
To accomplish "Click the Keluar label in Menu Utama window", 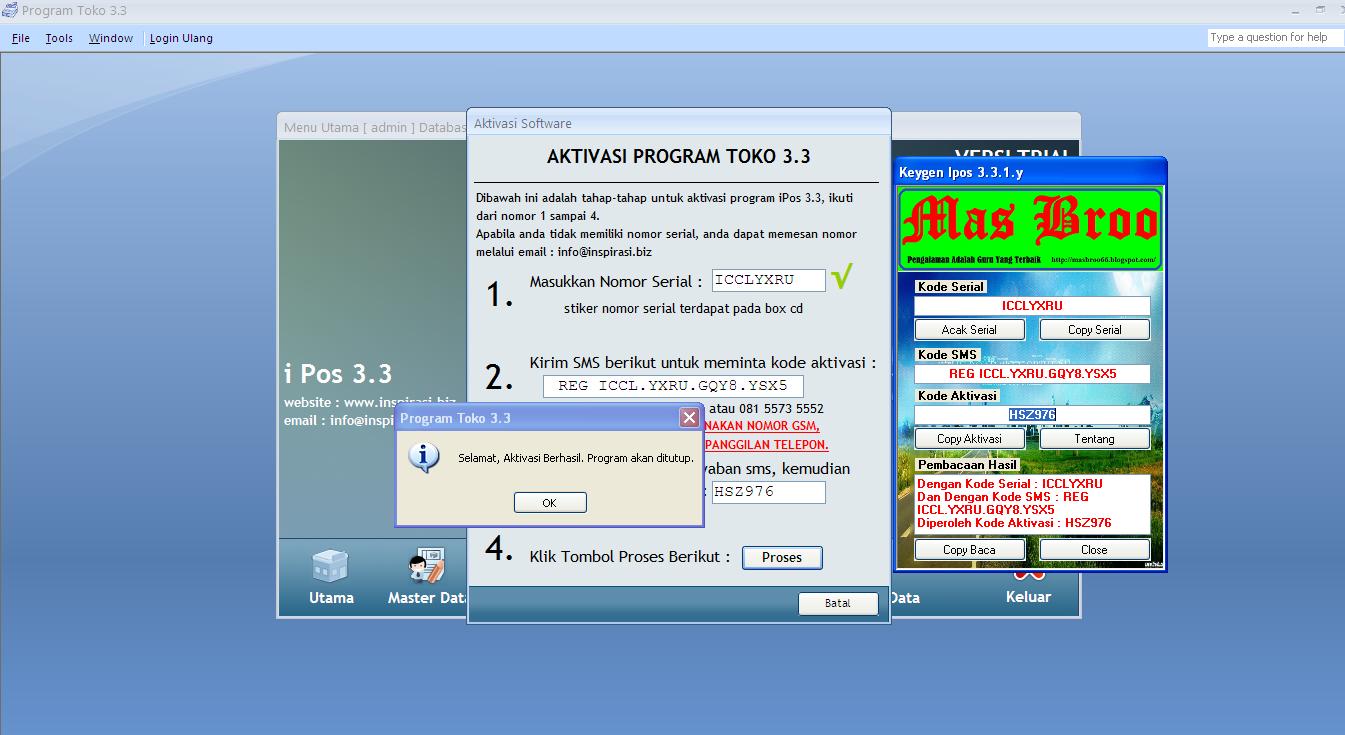I will (1028, 597).
